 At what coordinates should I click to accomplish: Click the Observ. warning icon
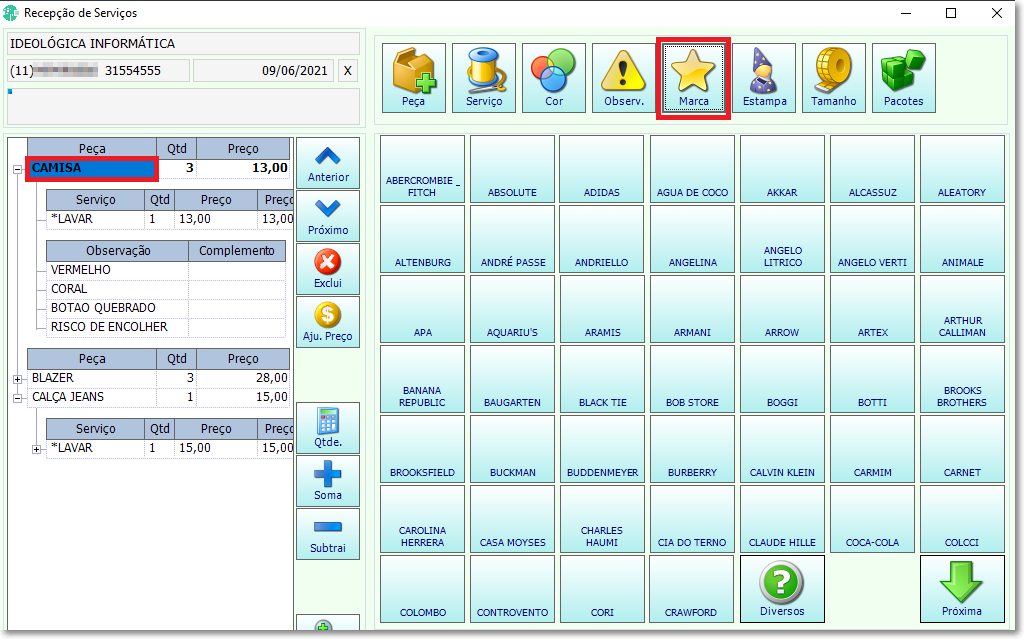(624, 78)
